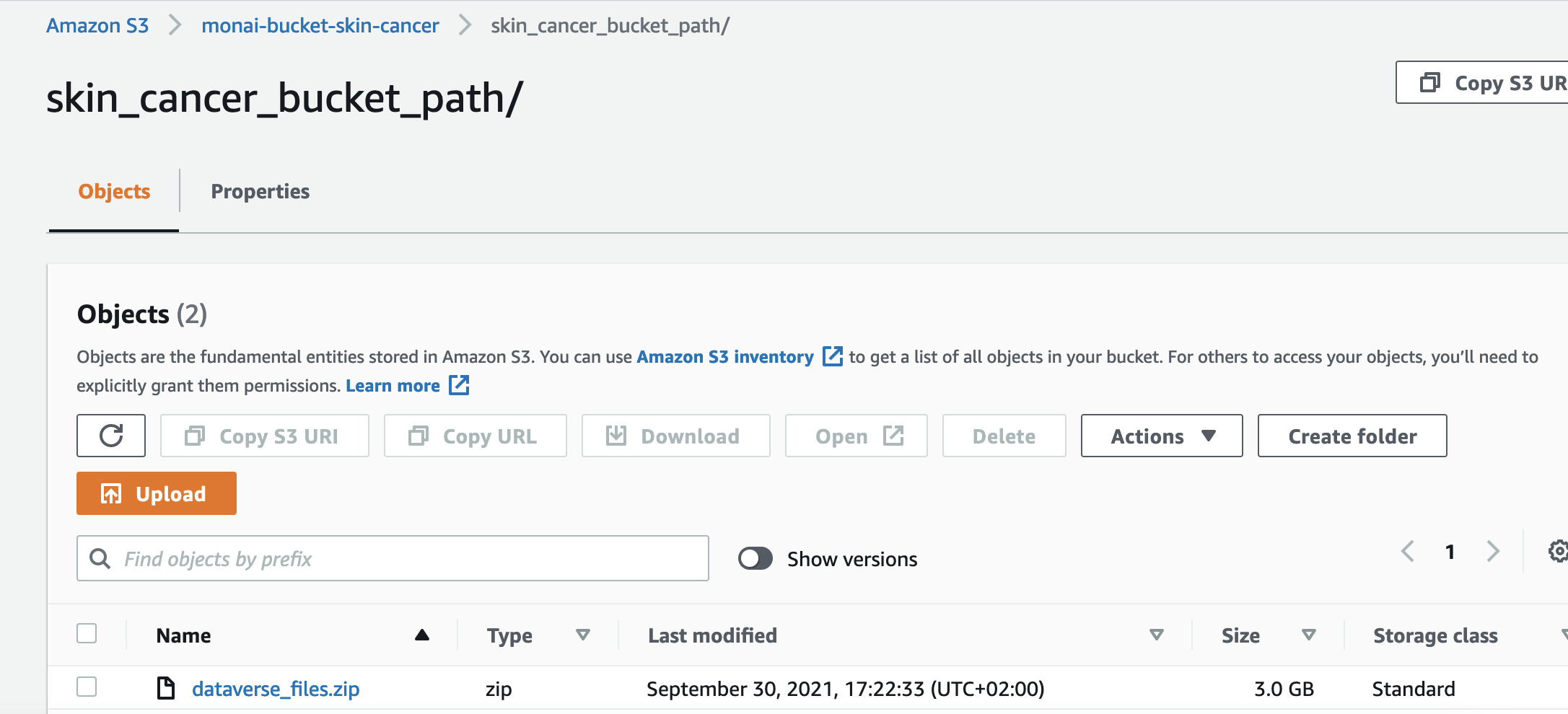Viewport: 1568px width, 714px height.
Task: Click external link icon beside Learn more
Action: 459,385
